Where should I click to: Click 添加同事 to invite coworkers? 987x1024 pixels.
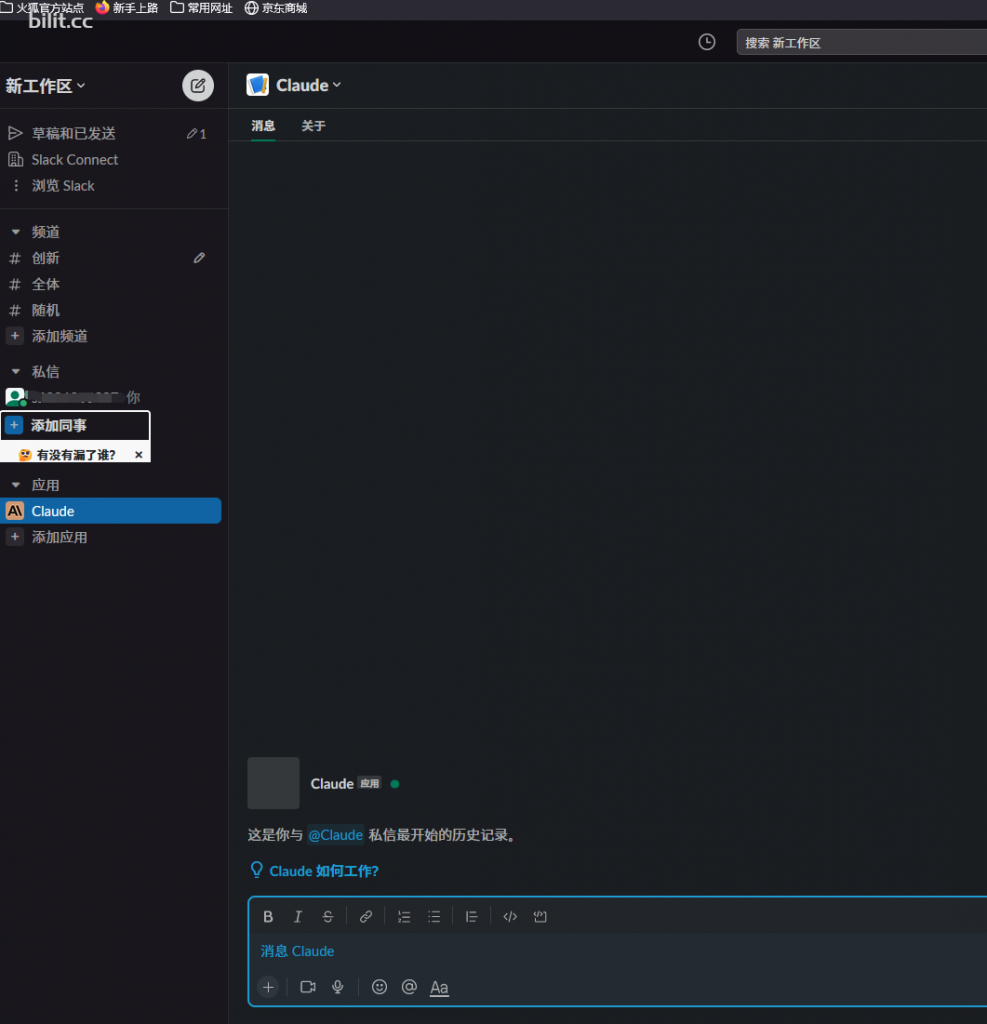point(76,425)
